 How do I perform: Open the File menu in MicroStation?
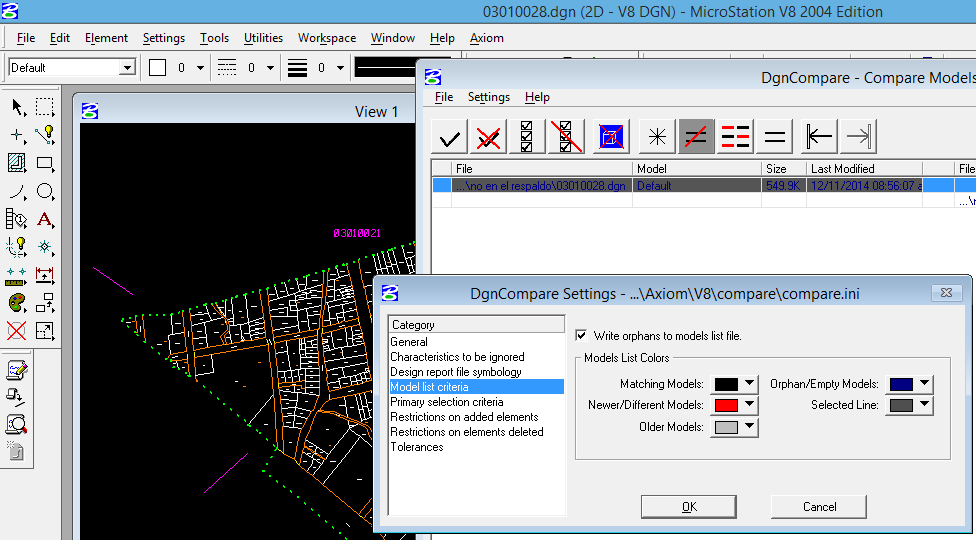point(26,38)
